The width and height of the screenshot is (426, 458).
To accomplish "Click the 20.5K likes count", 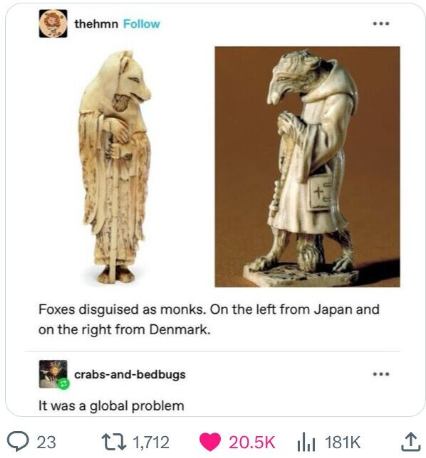I will (252, 442).
